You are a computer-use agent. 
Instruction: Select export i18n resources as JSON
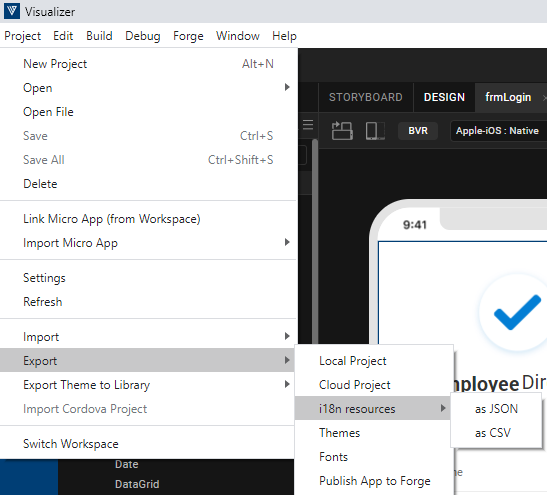496,408
